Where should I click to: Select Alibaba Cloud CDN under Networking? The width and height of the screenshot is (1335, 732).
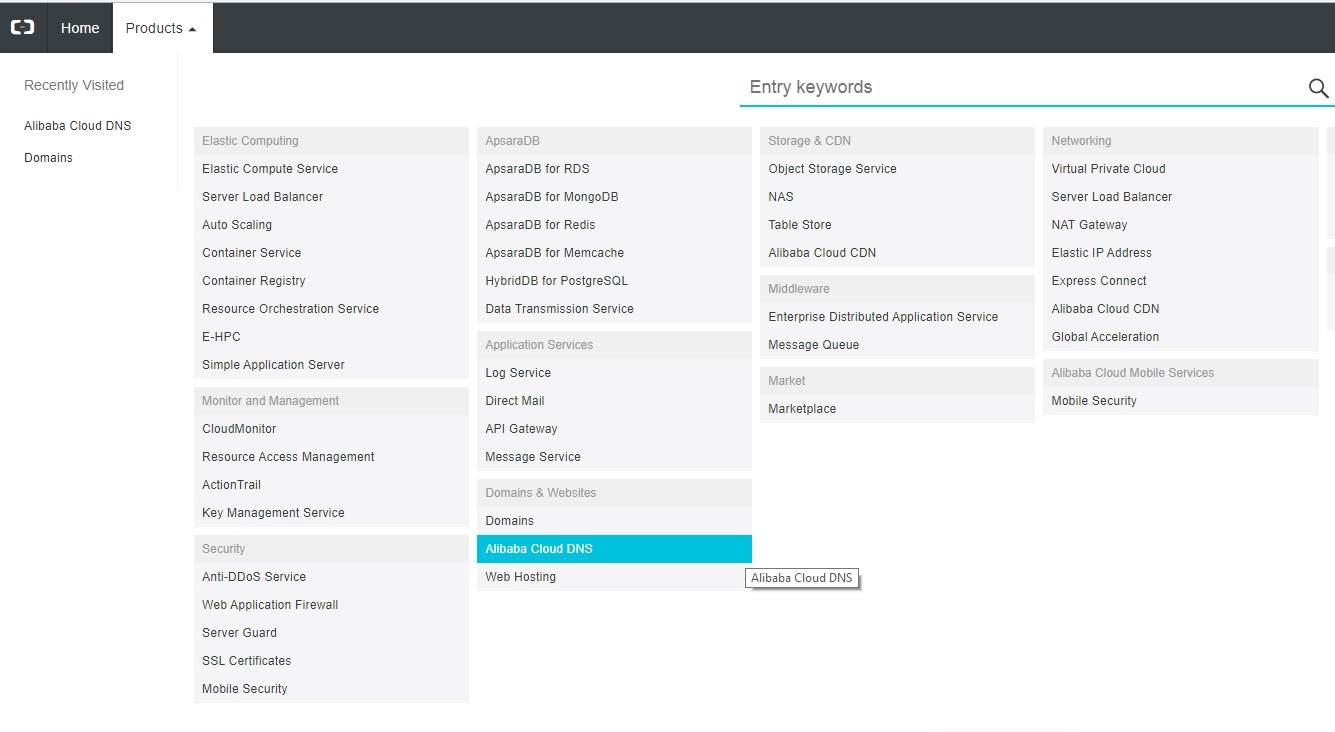pos(1181,309)
